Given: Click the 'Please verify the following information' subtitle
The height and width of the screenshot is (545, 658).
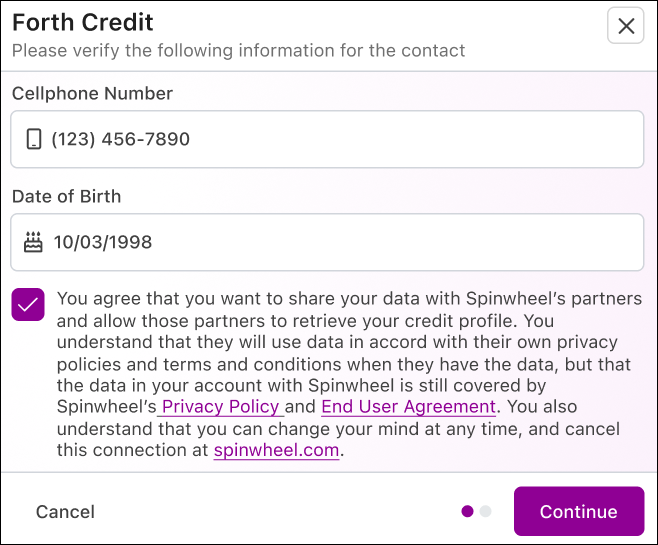Looking at the screenshot, I should 238,51.
